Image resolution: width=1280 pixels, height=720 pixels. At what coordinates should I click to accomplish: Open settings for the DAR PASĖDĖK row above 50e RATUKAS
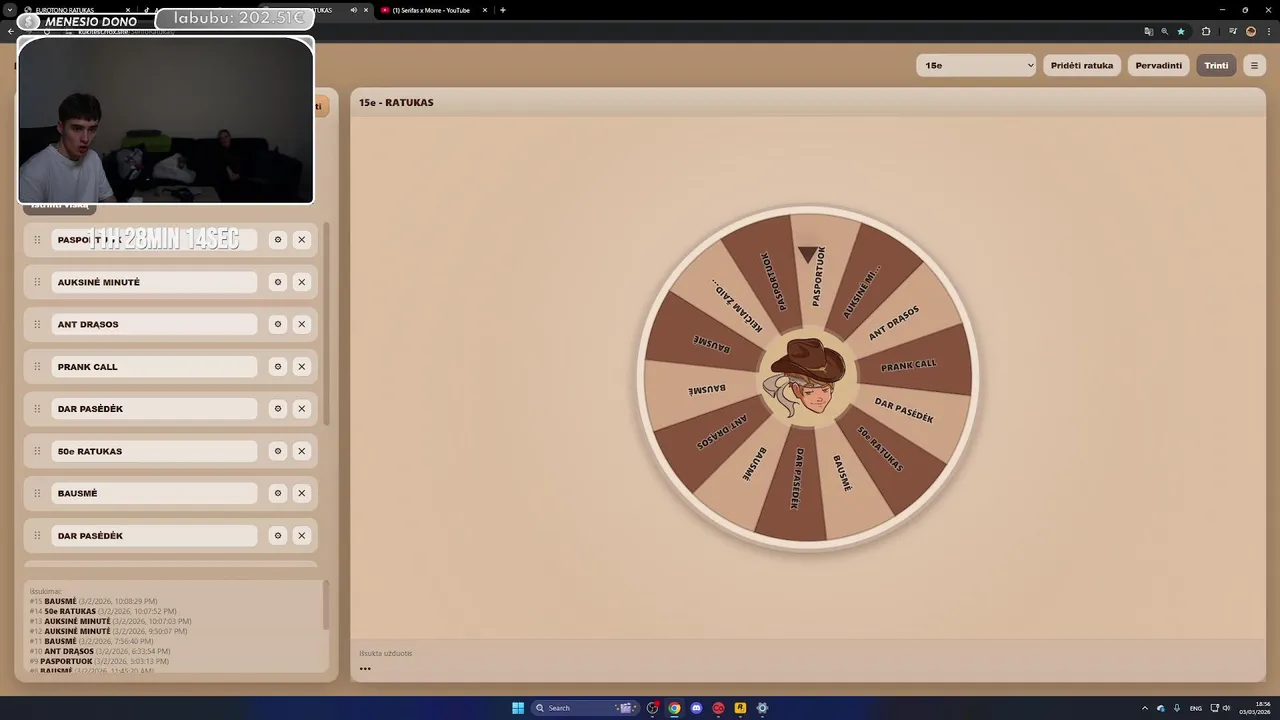pos(278,409)
